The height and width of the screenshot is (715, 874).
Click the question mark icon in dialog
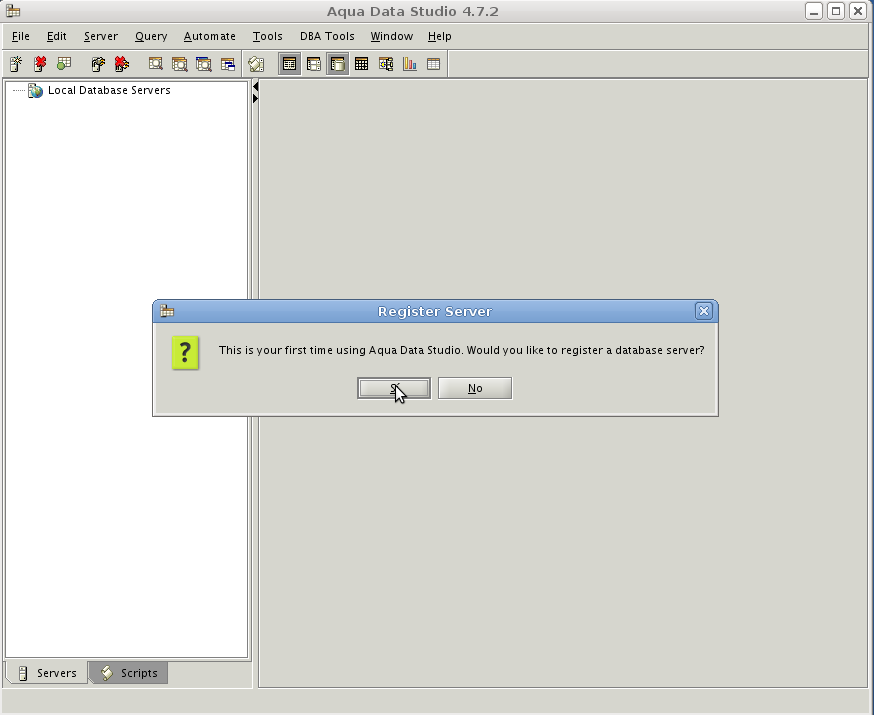(x=186, y=352)
